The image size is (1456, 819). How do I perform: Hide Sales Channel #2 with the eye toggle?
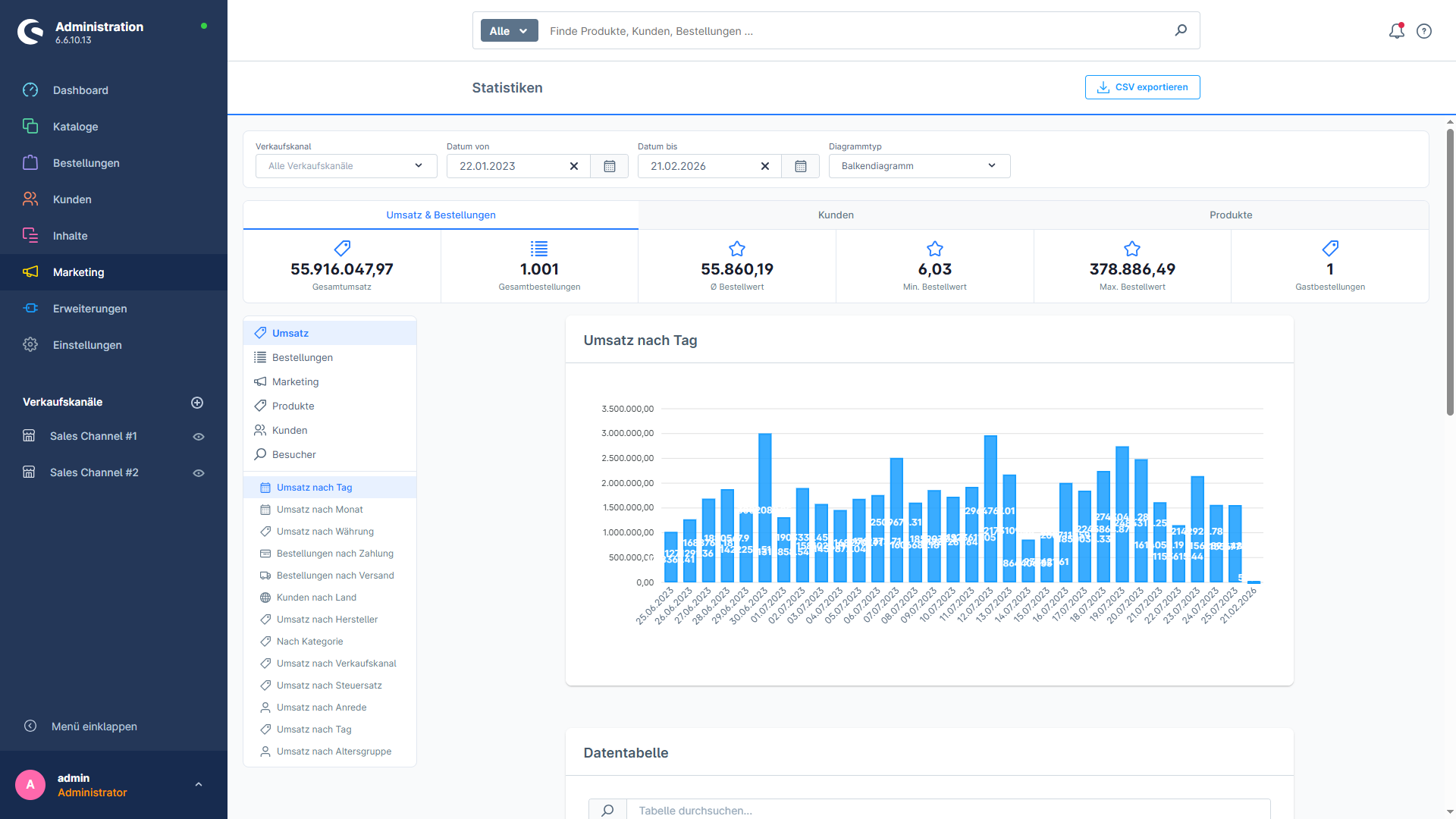(x=198, y=472)
